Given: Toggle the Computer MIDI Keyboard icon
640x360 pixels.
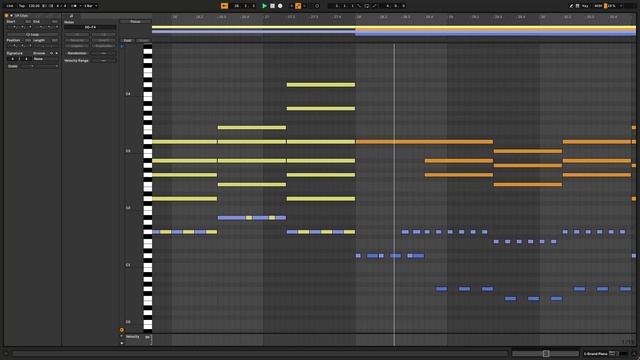Looking at the screenshot, I should [578, 6].
